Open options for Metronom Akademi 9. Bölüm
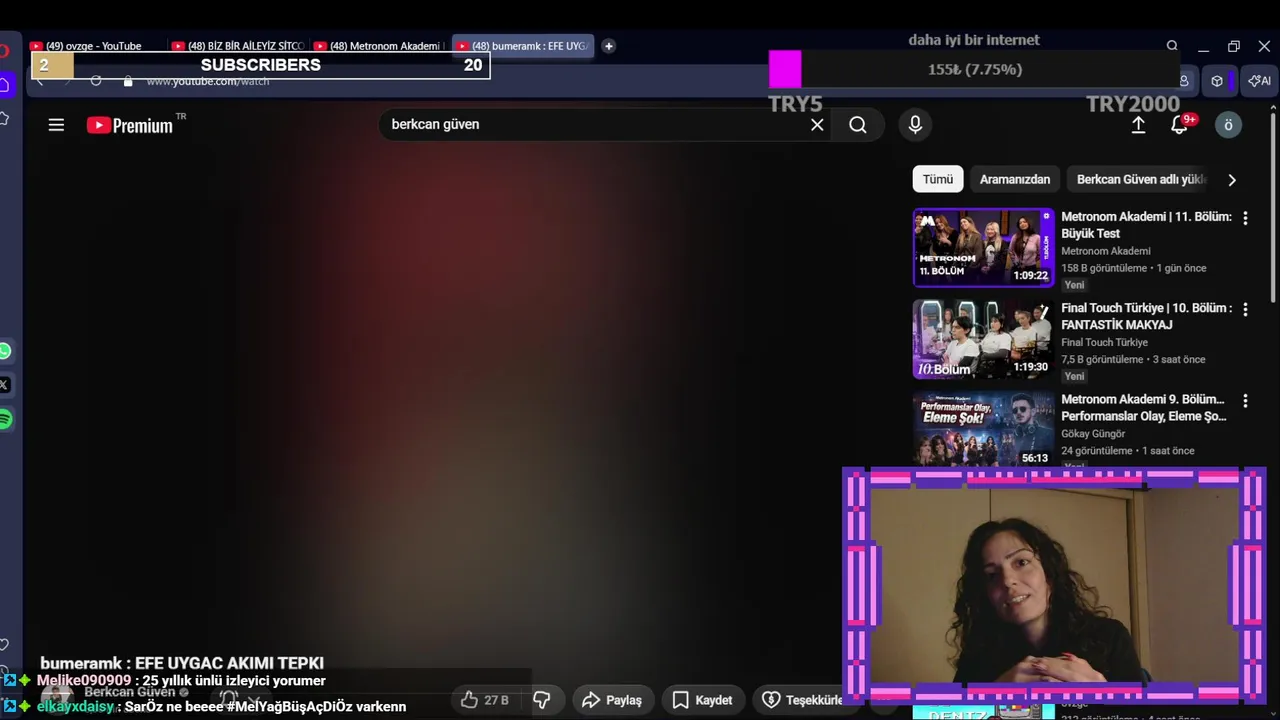The height and width of the screenshot is (720, 1280). coord(1245,401)
